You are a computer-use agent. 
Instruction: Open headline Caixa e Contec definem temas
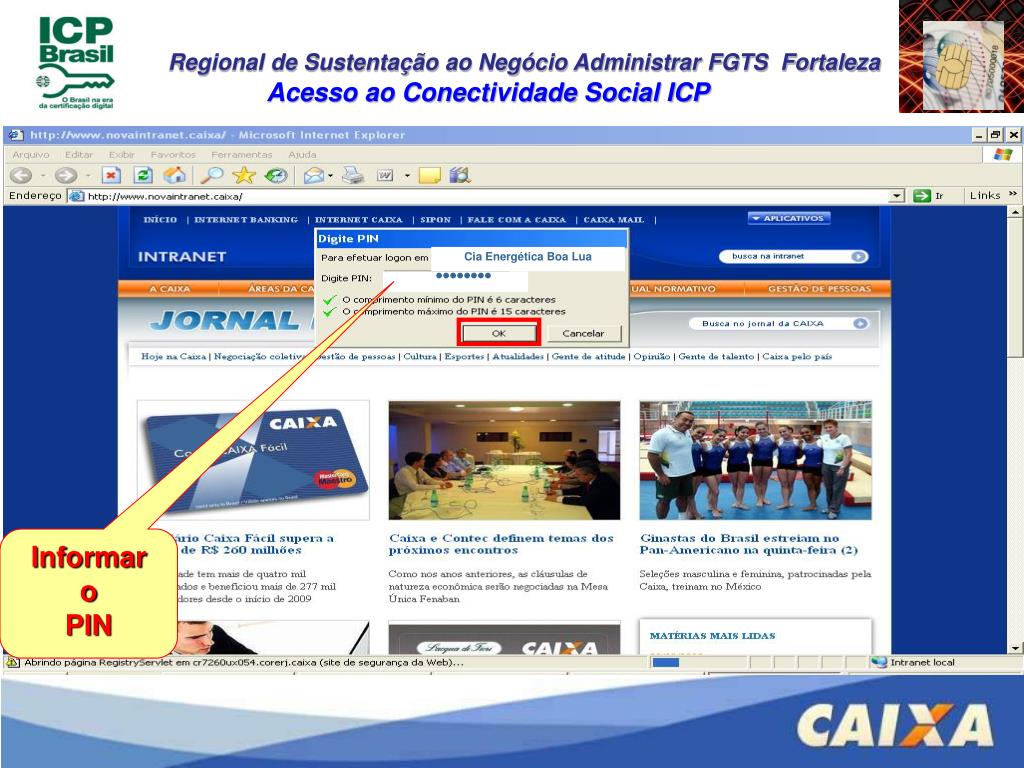[501, 544]
